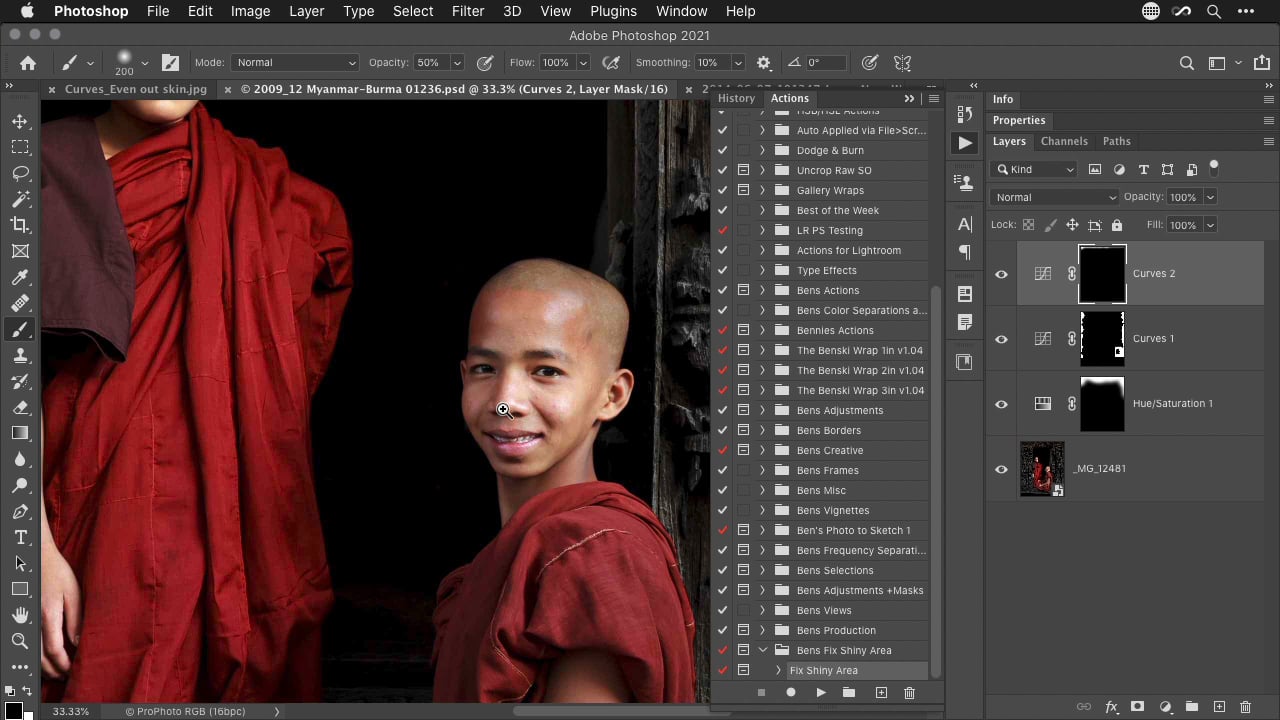Viewport: 1280px width, 720px height.
Task: Select the Zoom tool in toolbar
Action: [20, 641]
